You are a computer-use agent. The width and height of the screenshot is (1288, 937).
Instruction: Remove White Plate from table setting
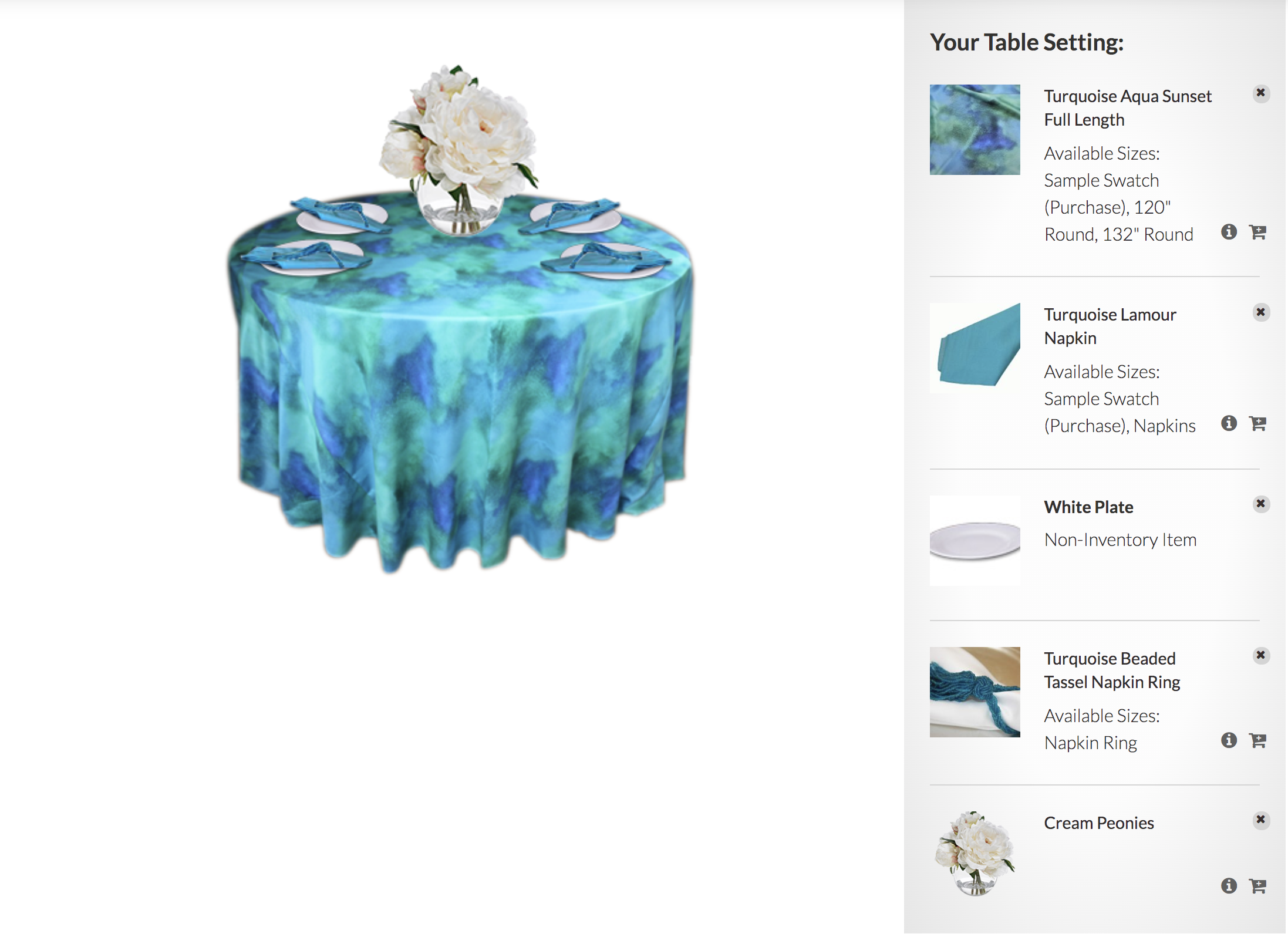pyautogui.click(x=1260, y=504)
